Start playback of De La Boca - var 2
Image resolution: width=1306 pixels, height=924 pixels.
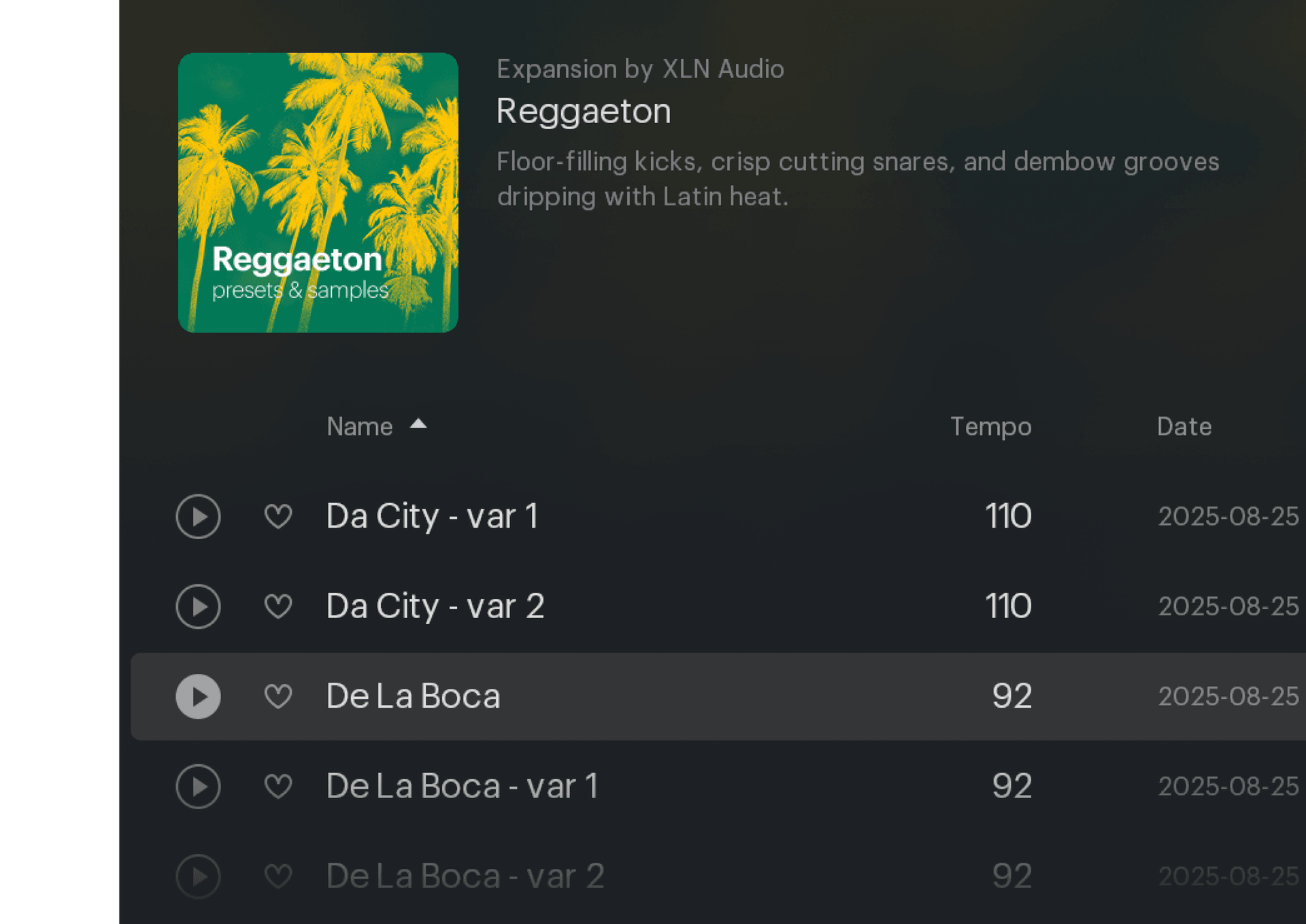click(198, 876)
